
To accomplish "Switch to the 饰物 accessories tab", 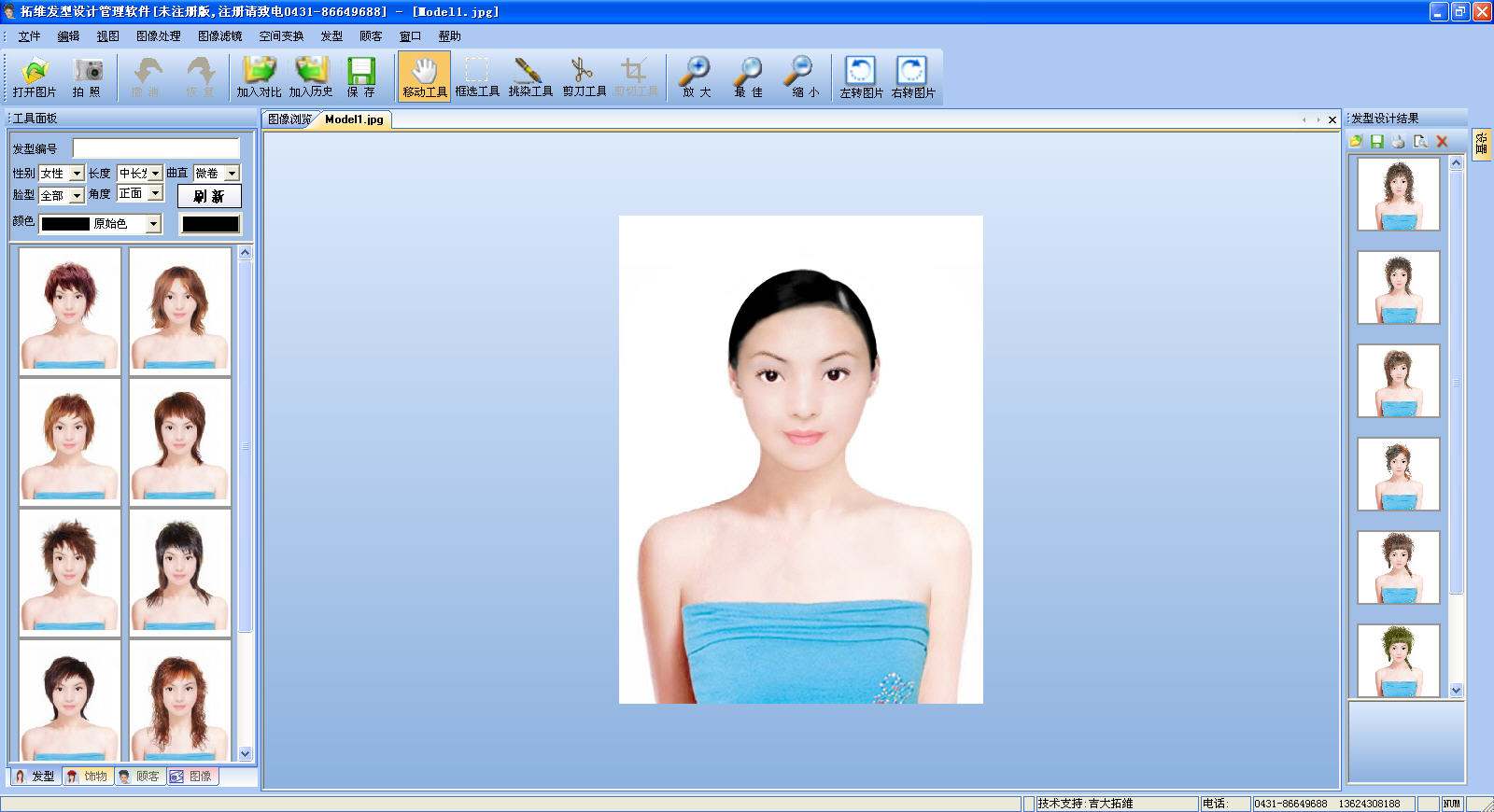I will point(88,777).
